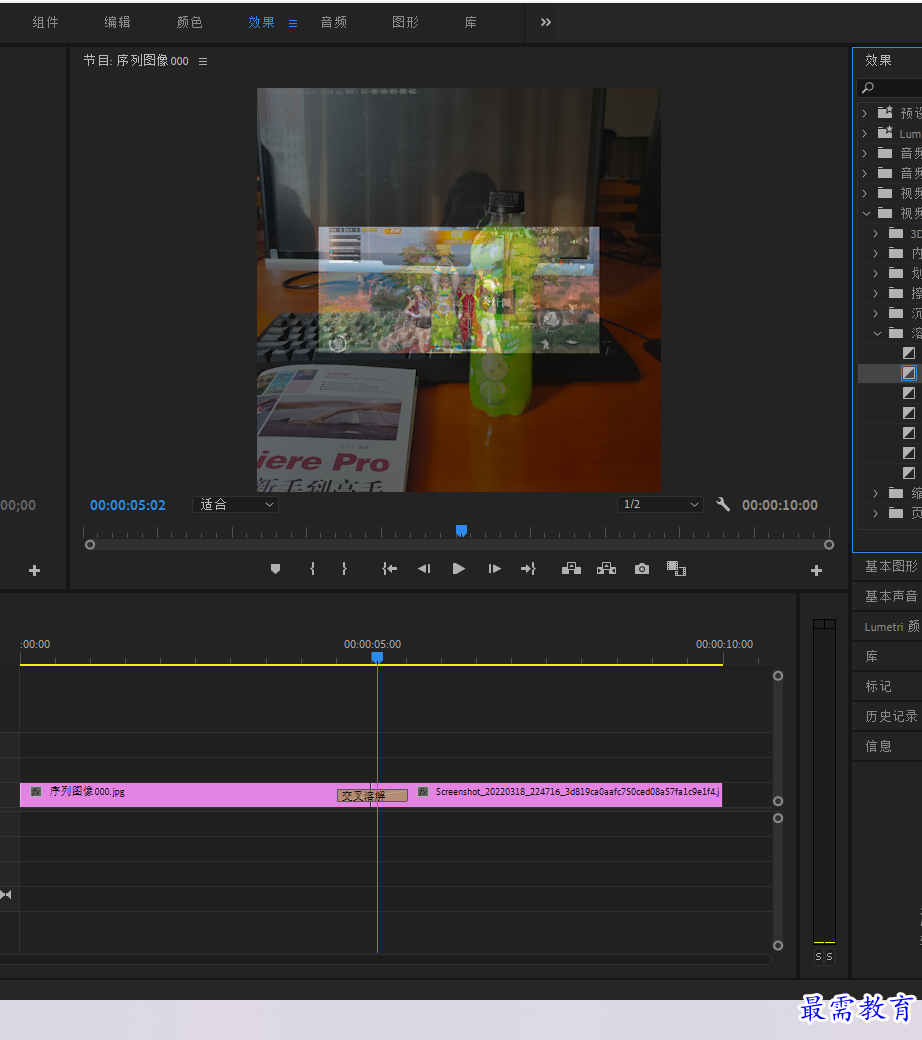Viewport: 922px width, 1040px height.
Task: Toggle the right channel solo S button
Action: coord(829,956)
